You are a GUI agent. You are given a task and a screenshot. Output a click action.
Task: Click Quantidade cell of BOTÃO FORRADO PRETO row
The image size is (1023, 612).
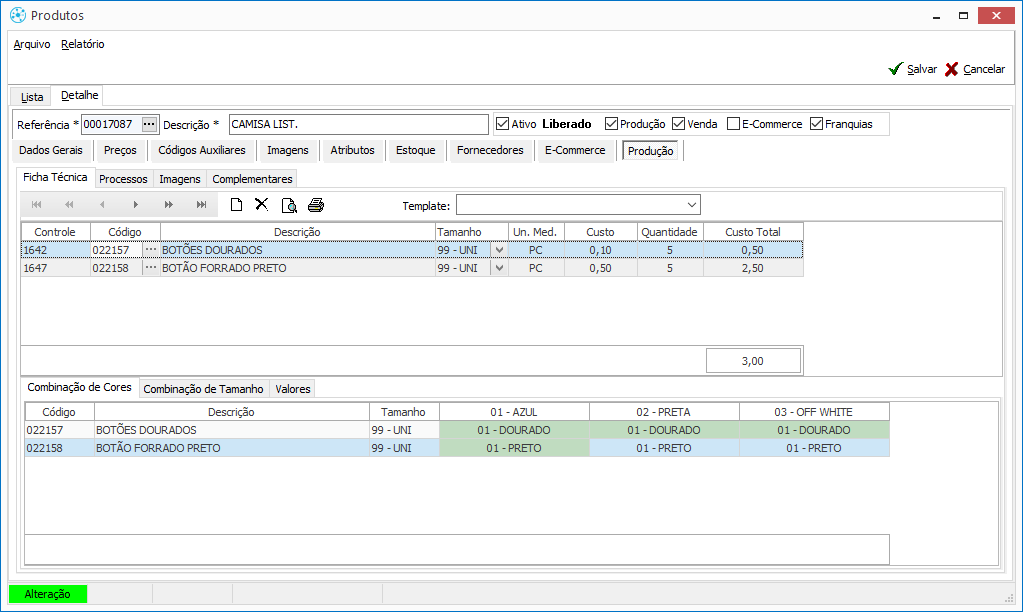coord(670,268)
